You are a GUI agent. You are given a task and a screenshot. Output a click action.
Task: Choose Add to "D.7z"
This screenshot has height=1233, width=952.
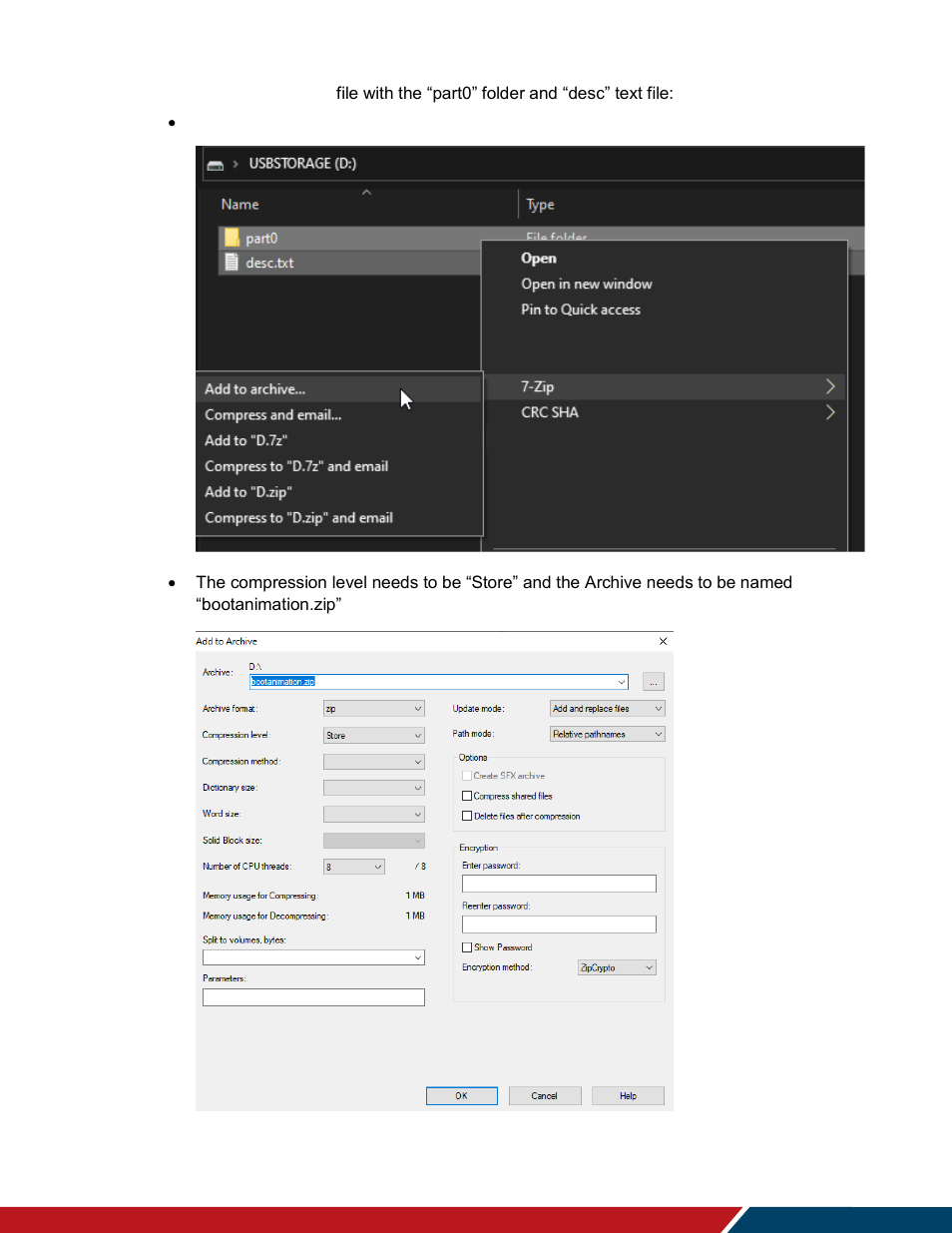pos(339,440)
